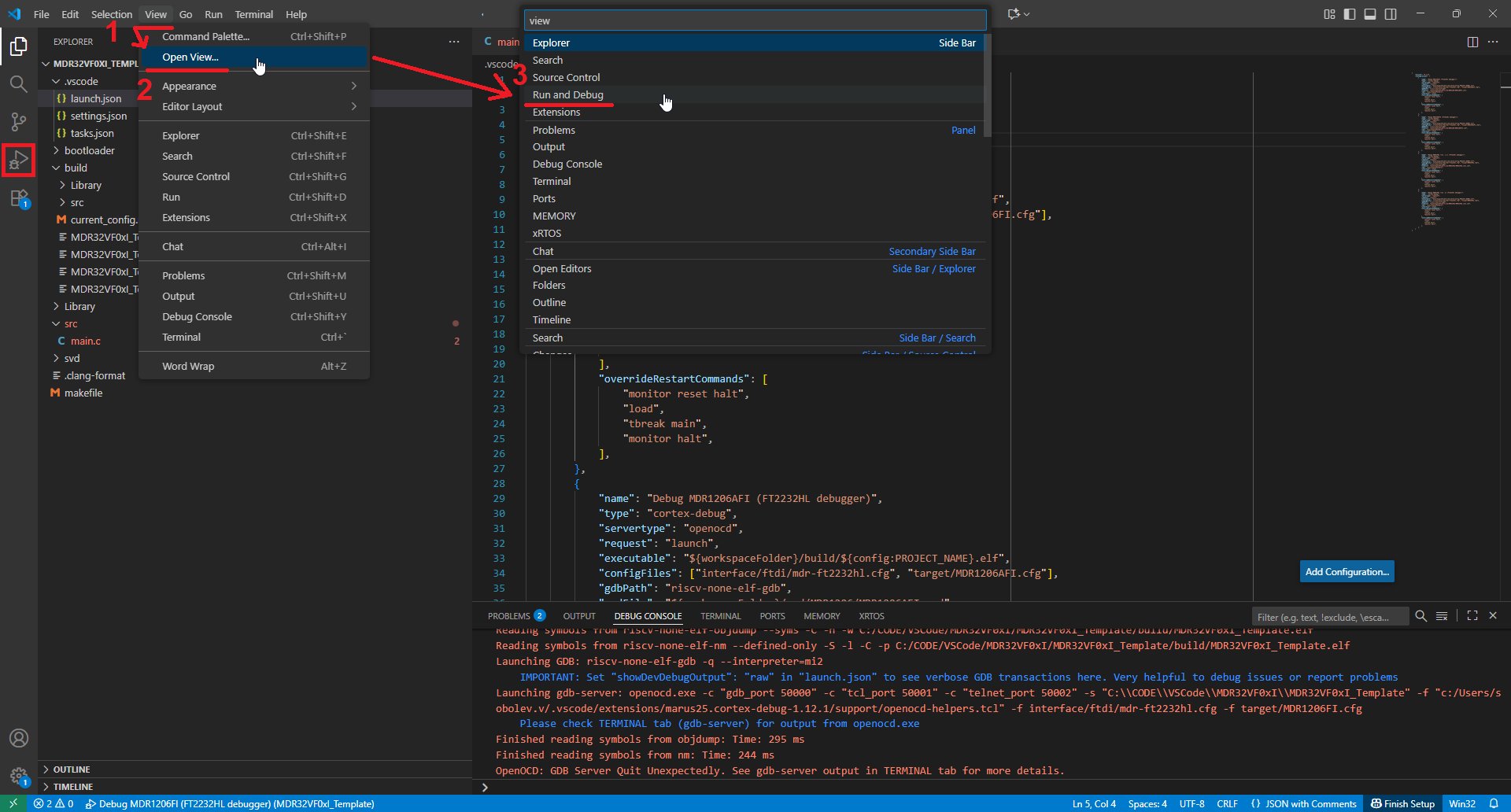Image resolution: width=1511 pixels, height=812 pixels.
Task: Toggle the Secondary Side Bar layout button
Action: coord(1391,14)
